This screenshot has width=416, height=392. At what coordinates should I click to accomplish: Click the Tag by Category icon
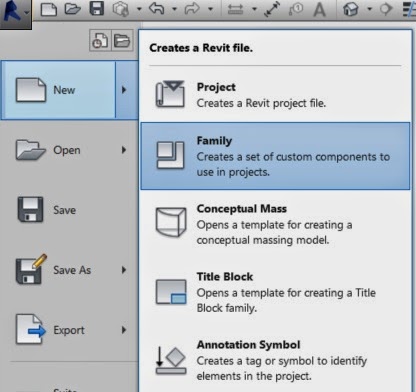pyautogui.click(x=296, y=9)
